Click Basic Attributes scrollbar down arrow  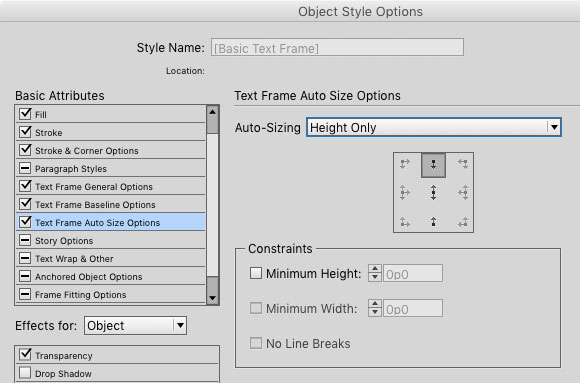pos(212,298)
